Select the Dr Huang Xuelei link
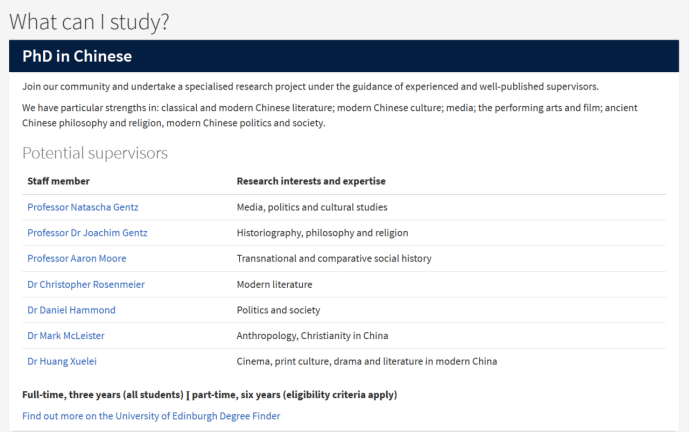The image size is (689, 433). pos(62,361)
